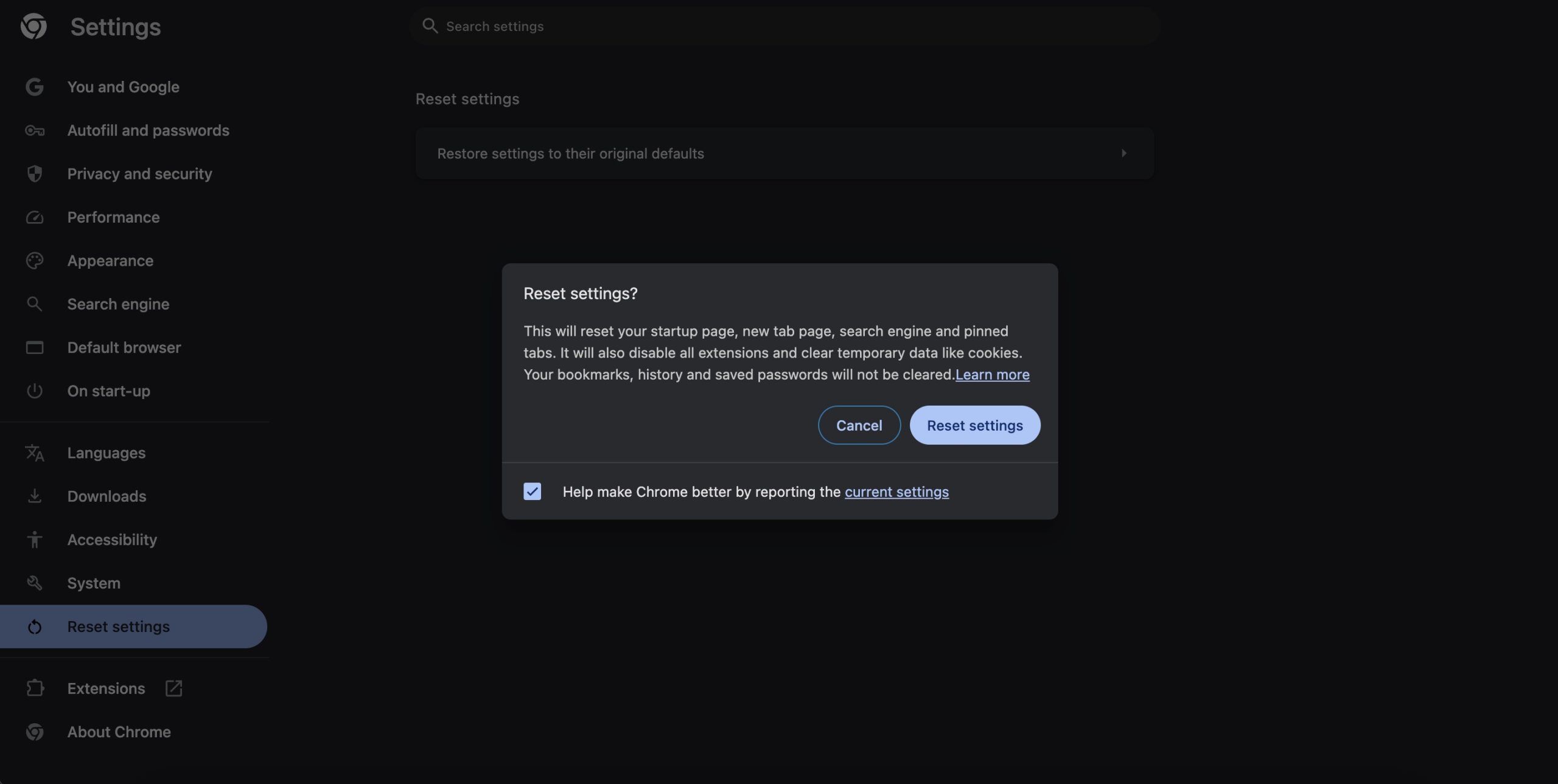1558x784 pixels.
Task: Click the shield icon for Privacy and security
Action: pyautogui.click(x=35, y=174)
